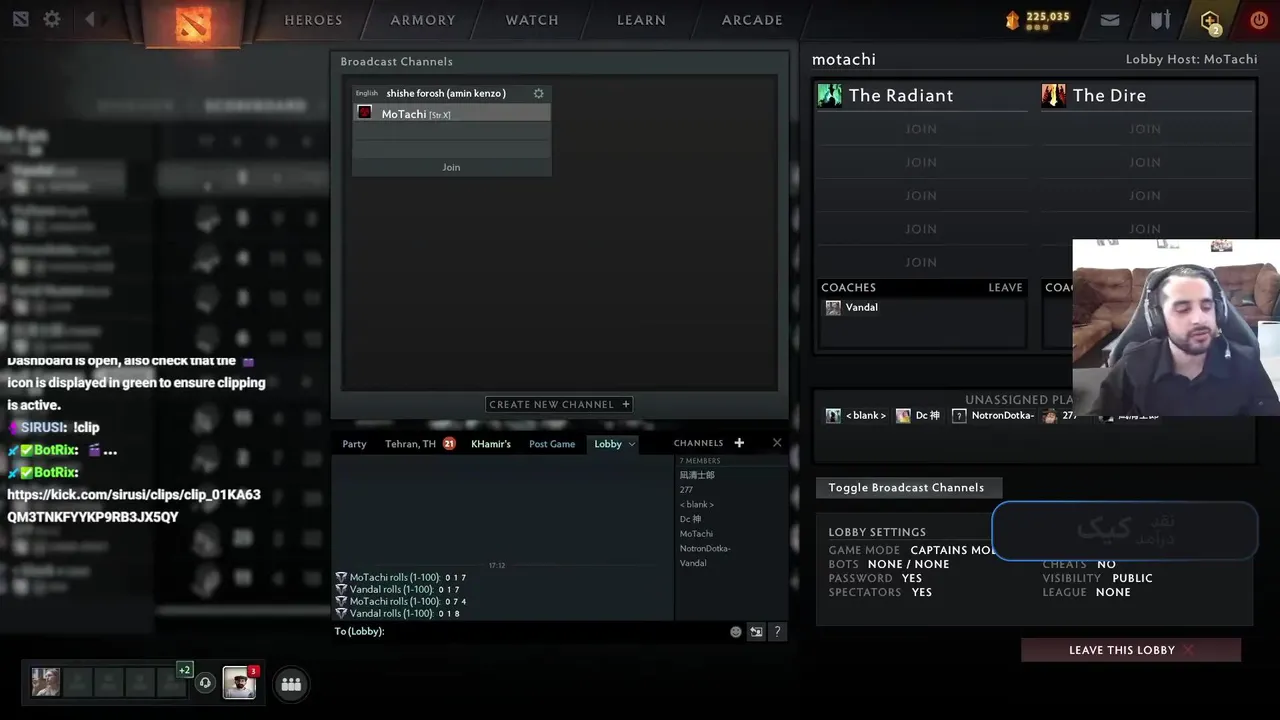Click LEAVE in Radiant coaches
The width and height of the screenshot is (1280, 720).
[x=1005, y=288]
